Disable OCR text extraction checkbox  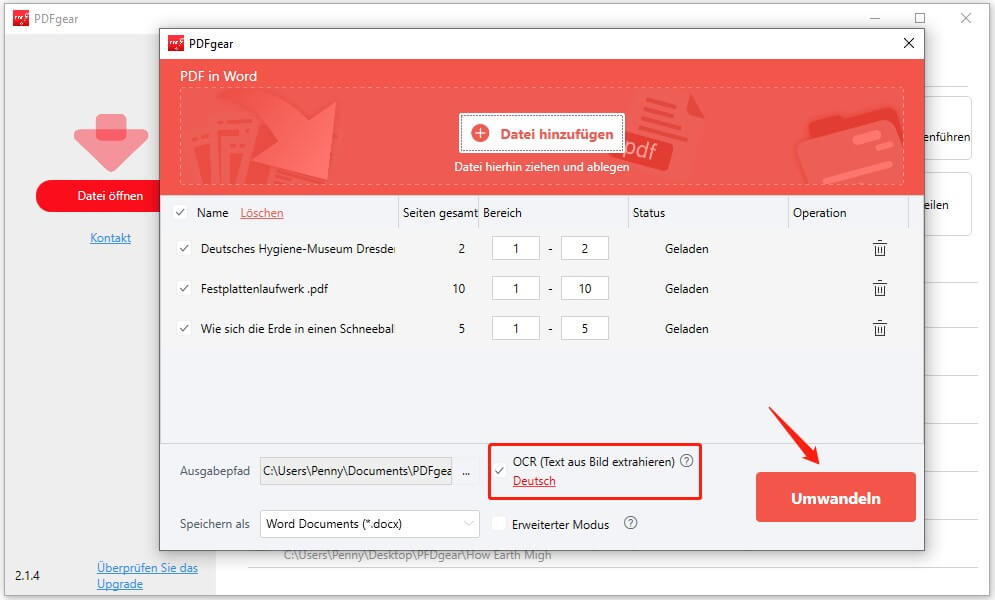click(499, 464)
